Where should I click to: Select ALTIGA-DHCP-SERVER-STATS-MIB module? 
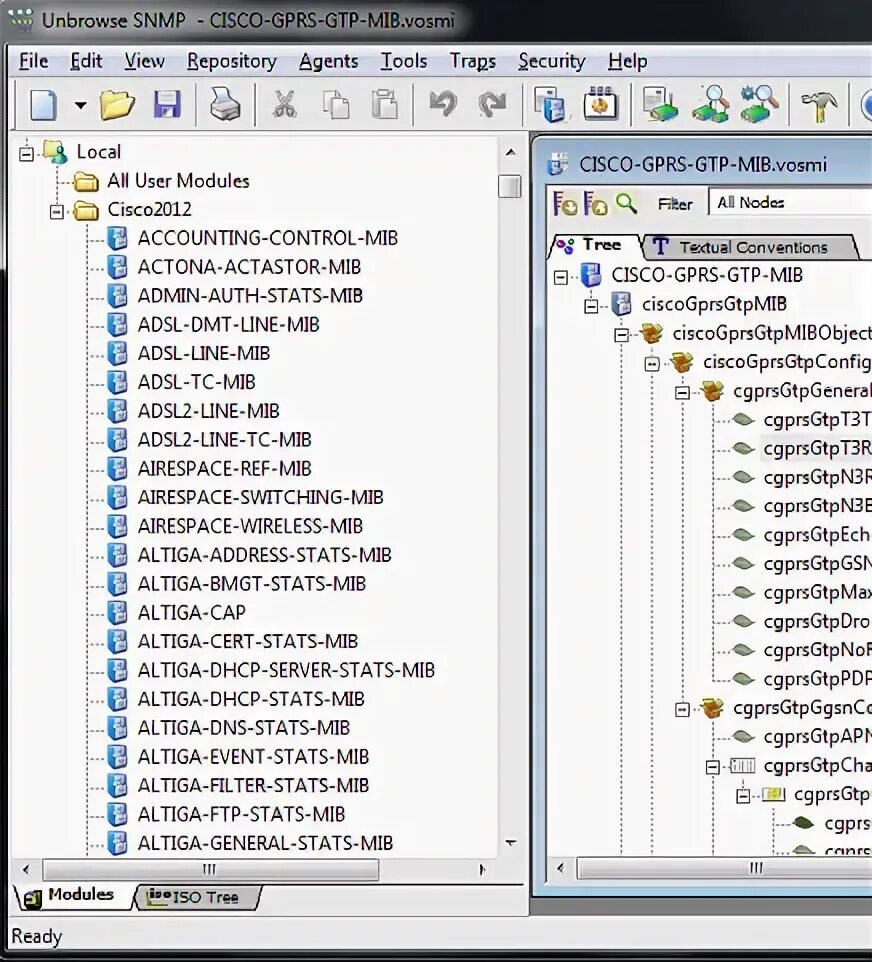point(286,670)
